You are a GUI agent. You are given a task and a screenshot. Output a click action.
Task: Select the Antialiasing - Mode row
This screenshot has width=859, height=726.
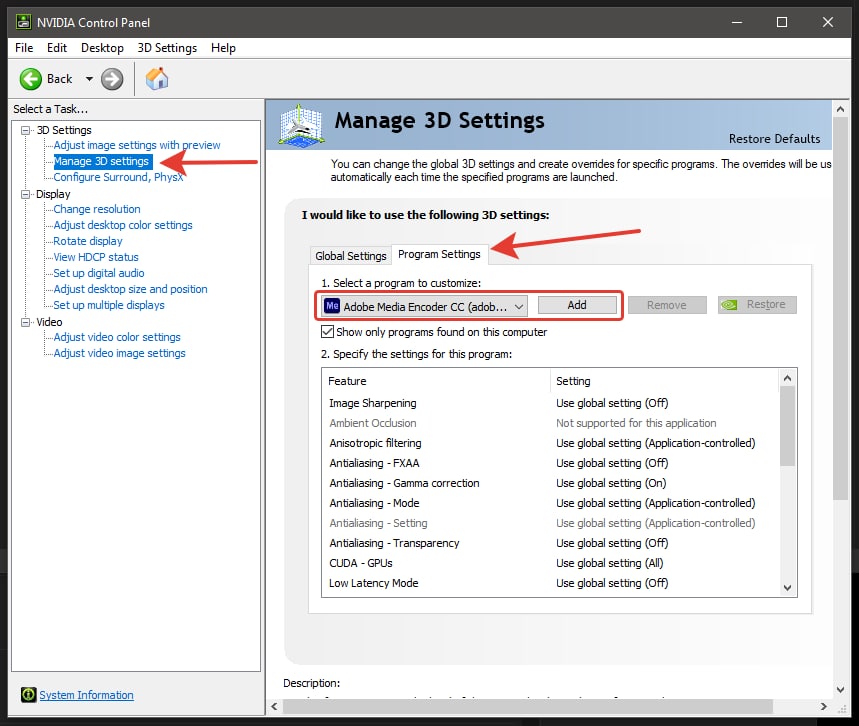click(x=550, y=503)
